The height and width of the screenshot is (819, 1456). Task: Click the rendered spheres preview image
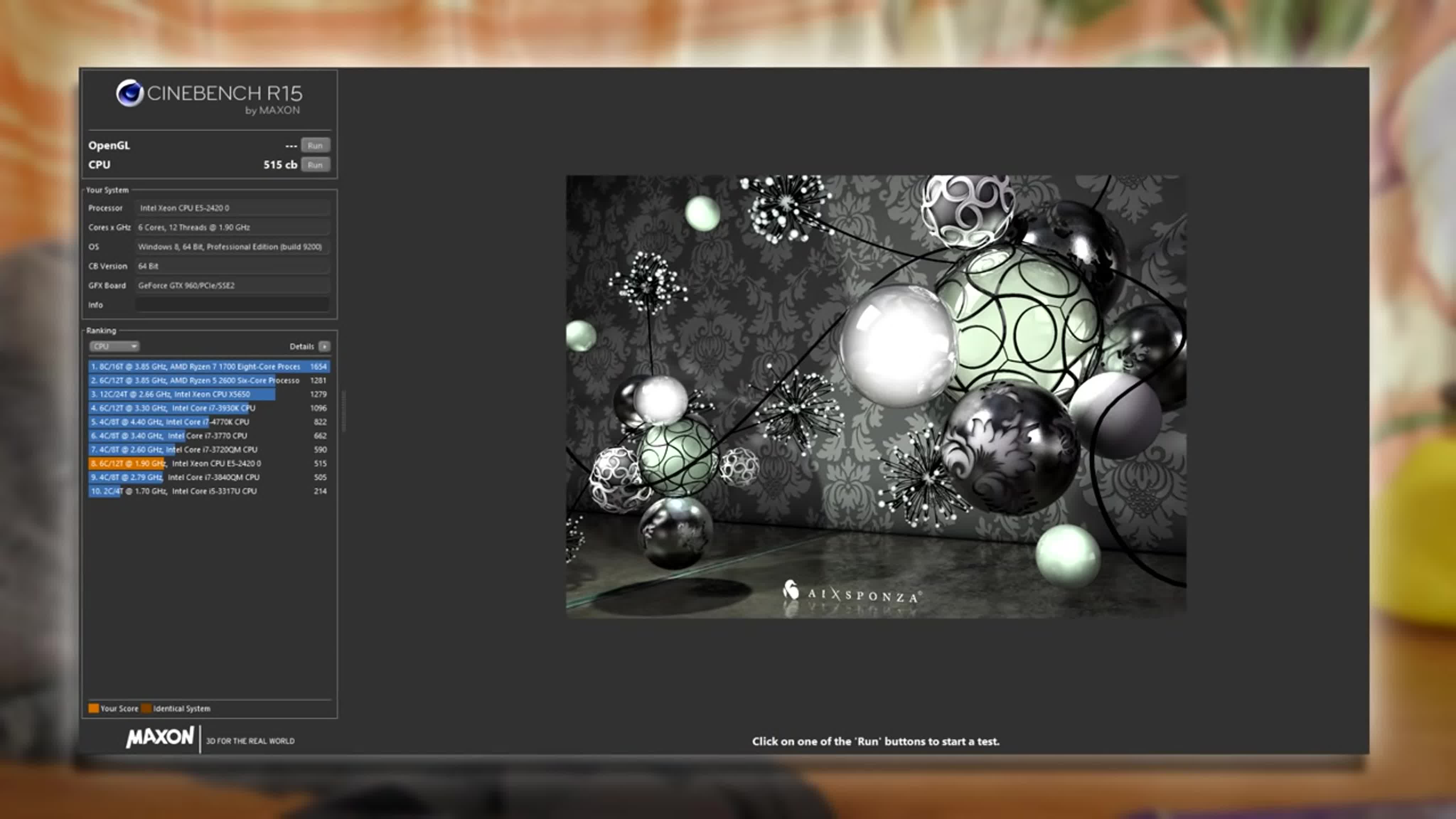pos(876,396)
